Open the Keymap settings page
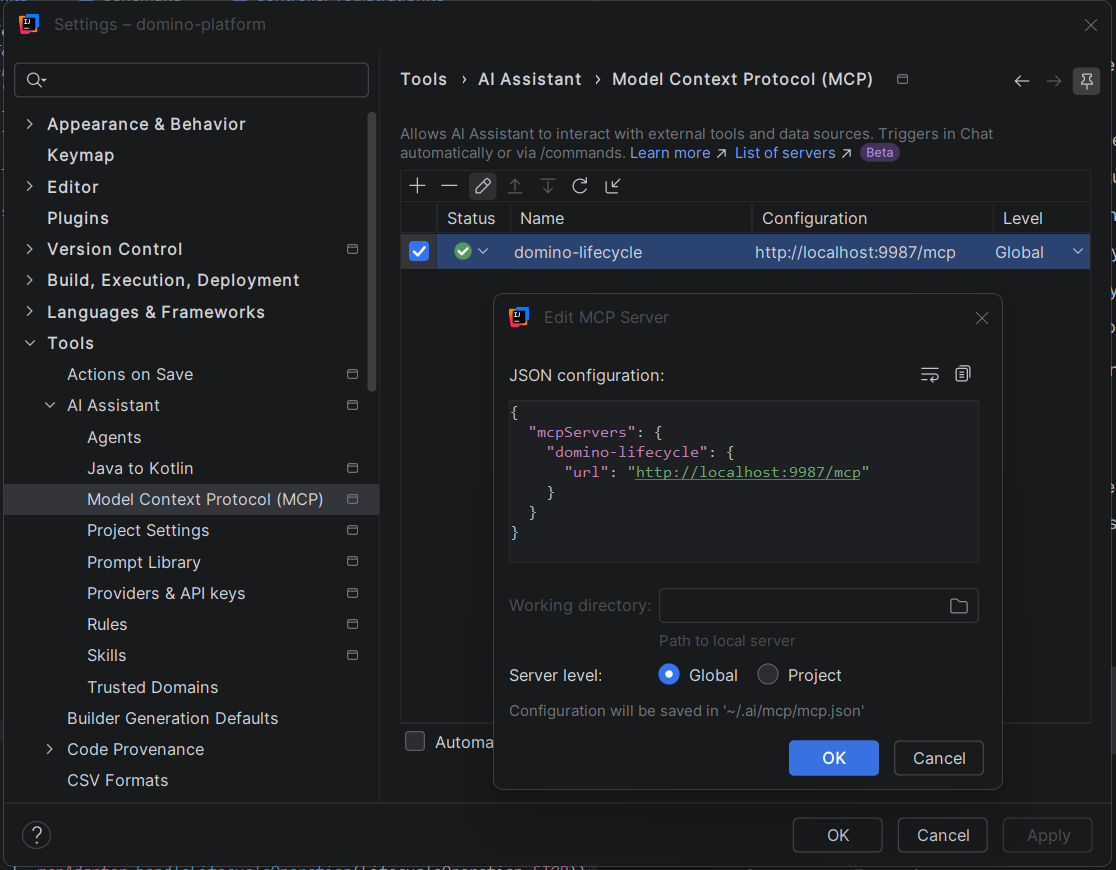 [80, 155]
